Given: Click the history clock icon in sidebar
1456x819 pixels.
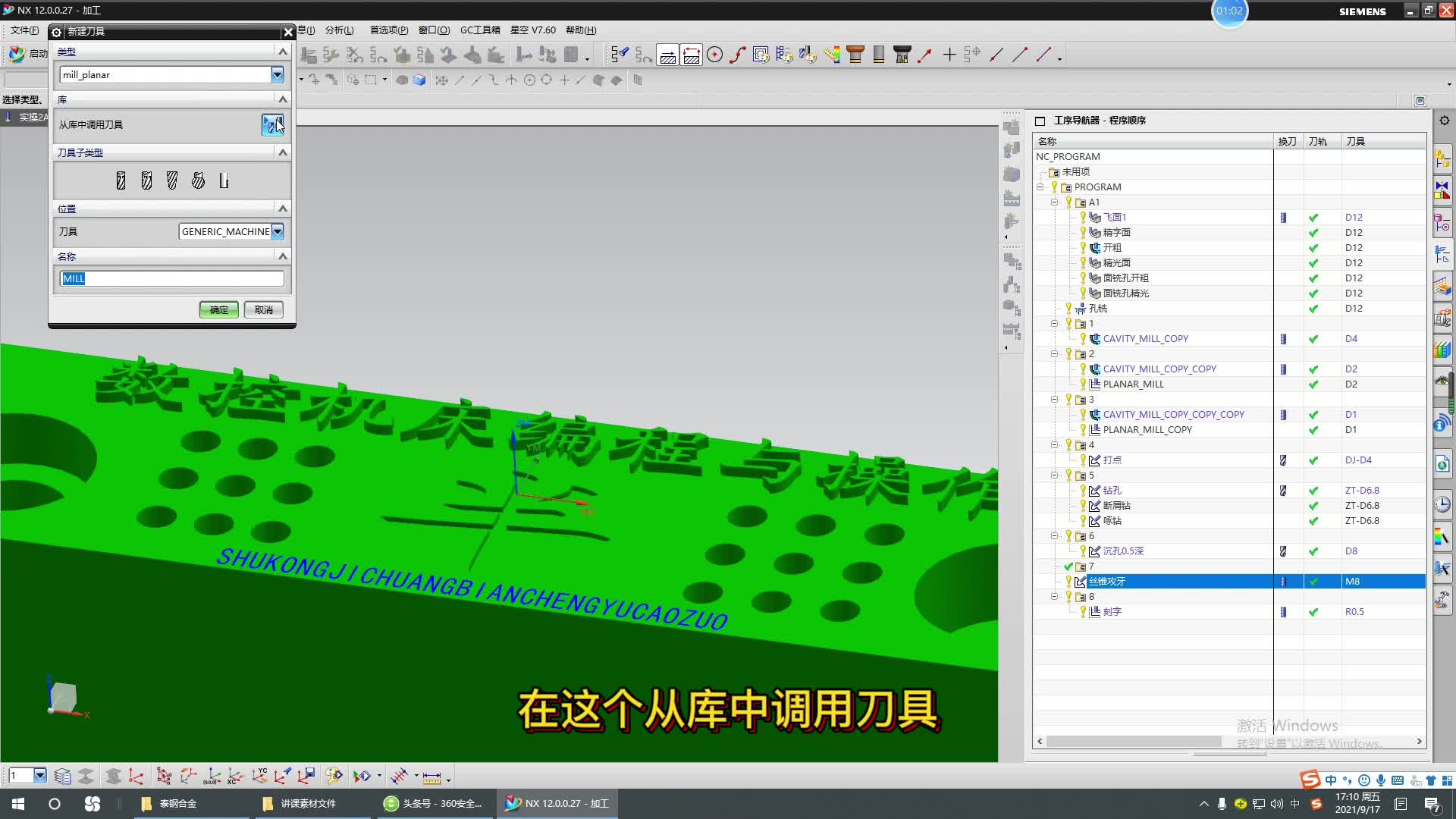Looking at the screenshot, I should tap(1442, 504).
